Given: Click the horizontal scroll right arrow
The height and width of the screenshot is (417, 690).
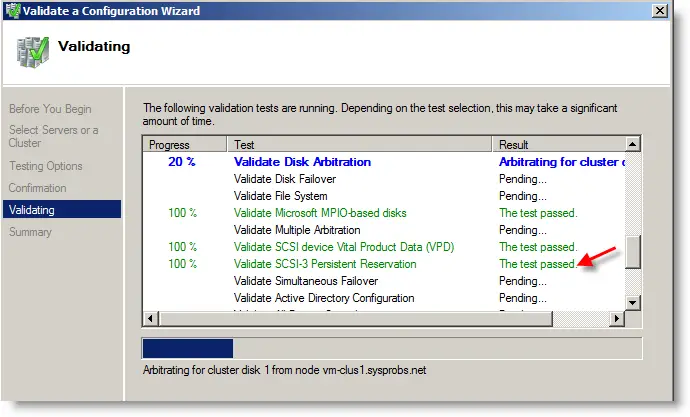Looking at the screenshot, I should (x=617, y=318).
